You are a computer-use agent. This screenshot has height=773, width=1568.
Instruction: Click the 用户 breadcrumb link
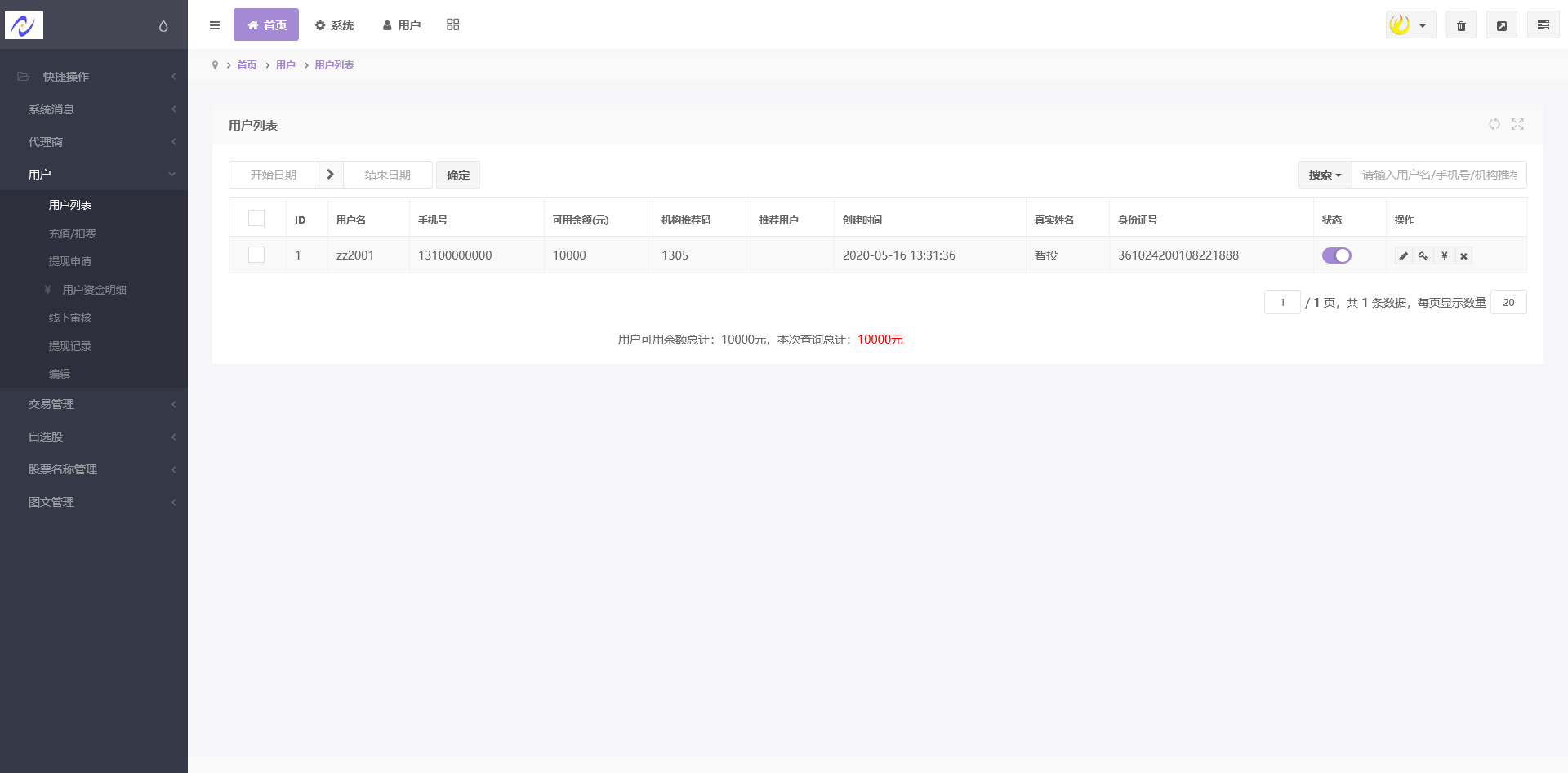[286, 65]
